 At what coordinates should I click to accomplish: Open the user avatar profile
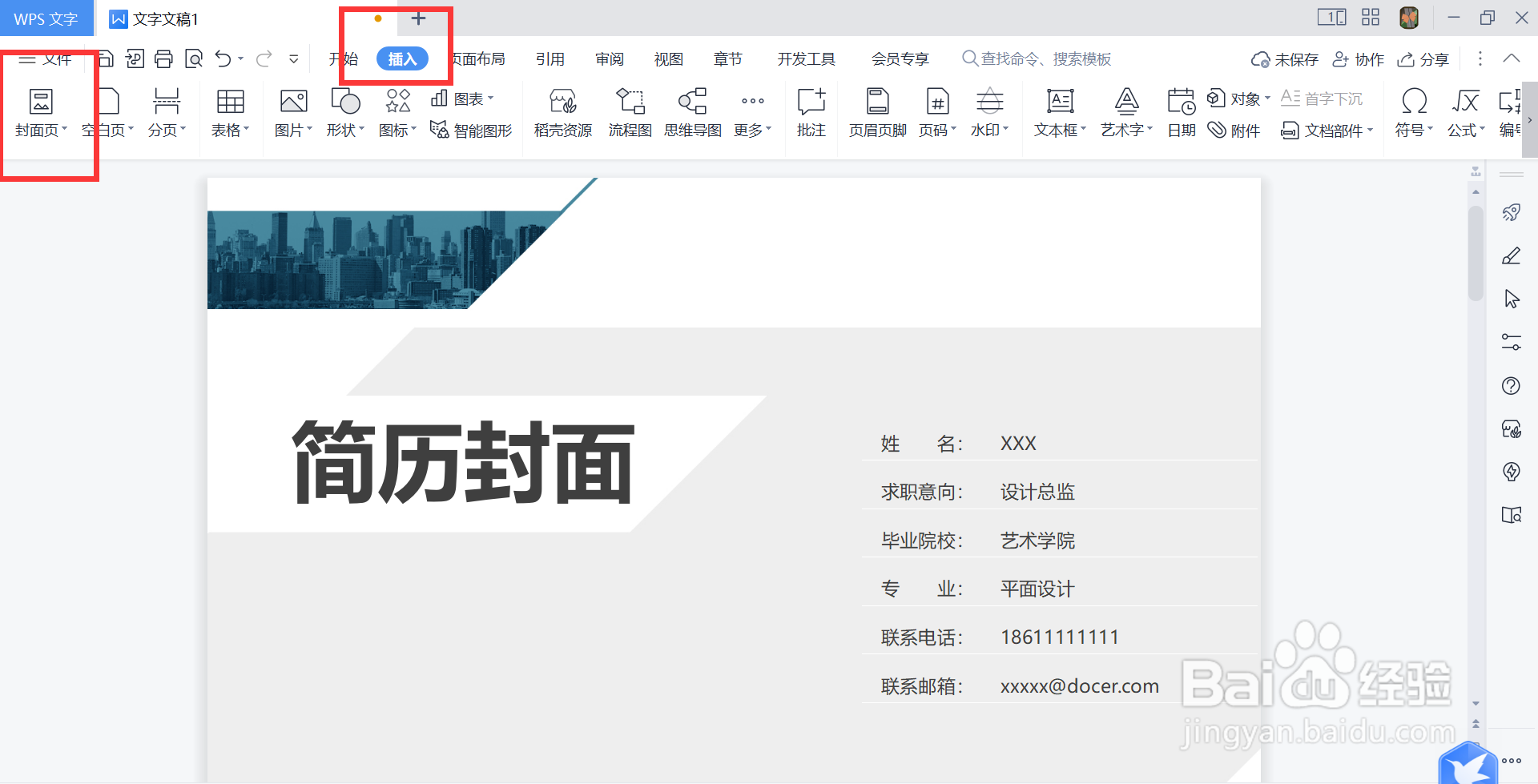1409,18
